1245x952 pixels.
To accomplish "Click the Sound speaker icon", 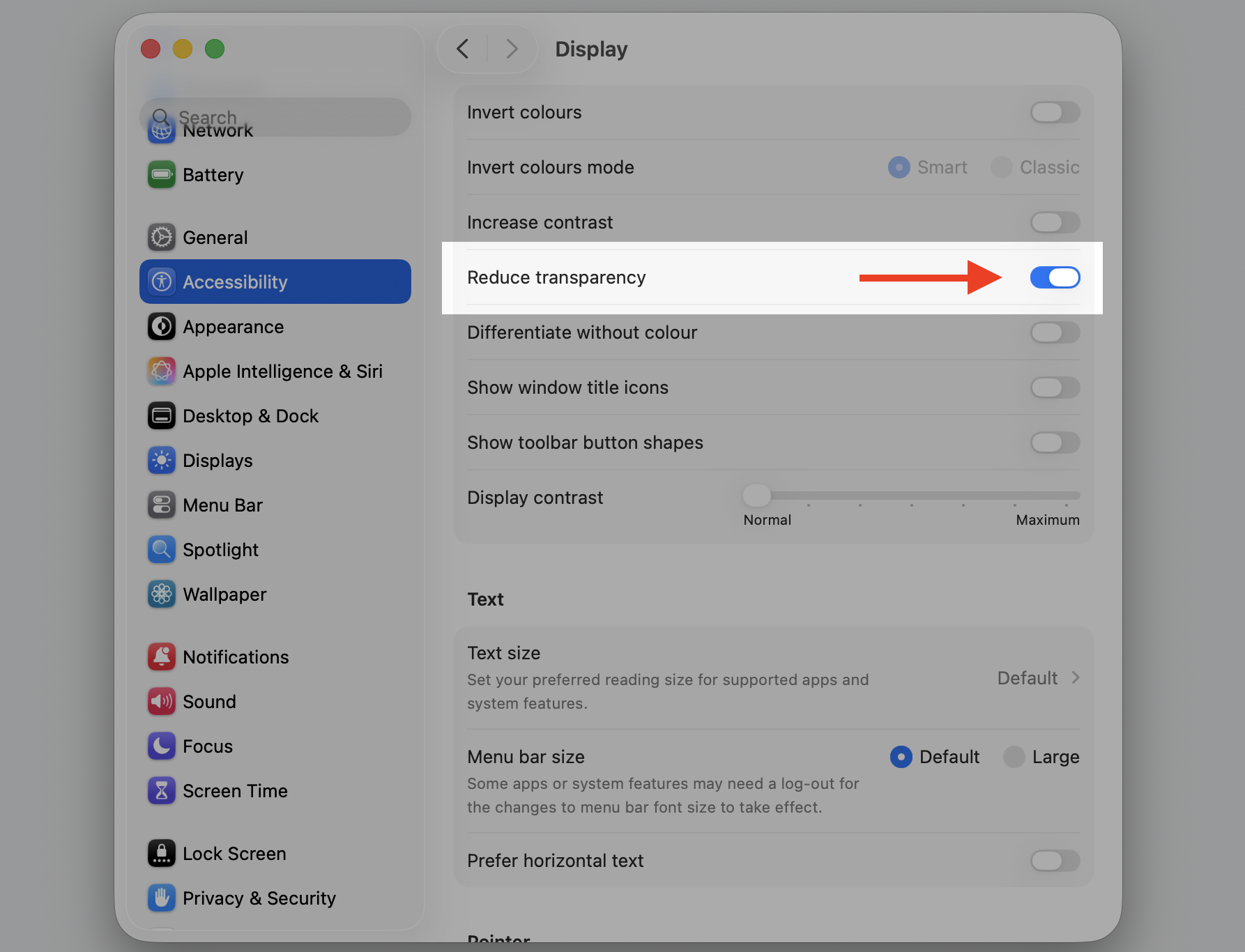I will coord(162,701).
